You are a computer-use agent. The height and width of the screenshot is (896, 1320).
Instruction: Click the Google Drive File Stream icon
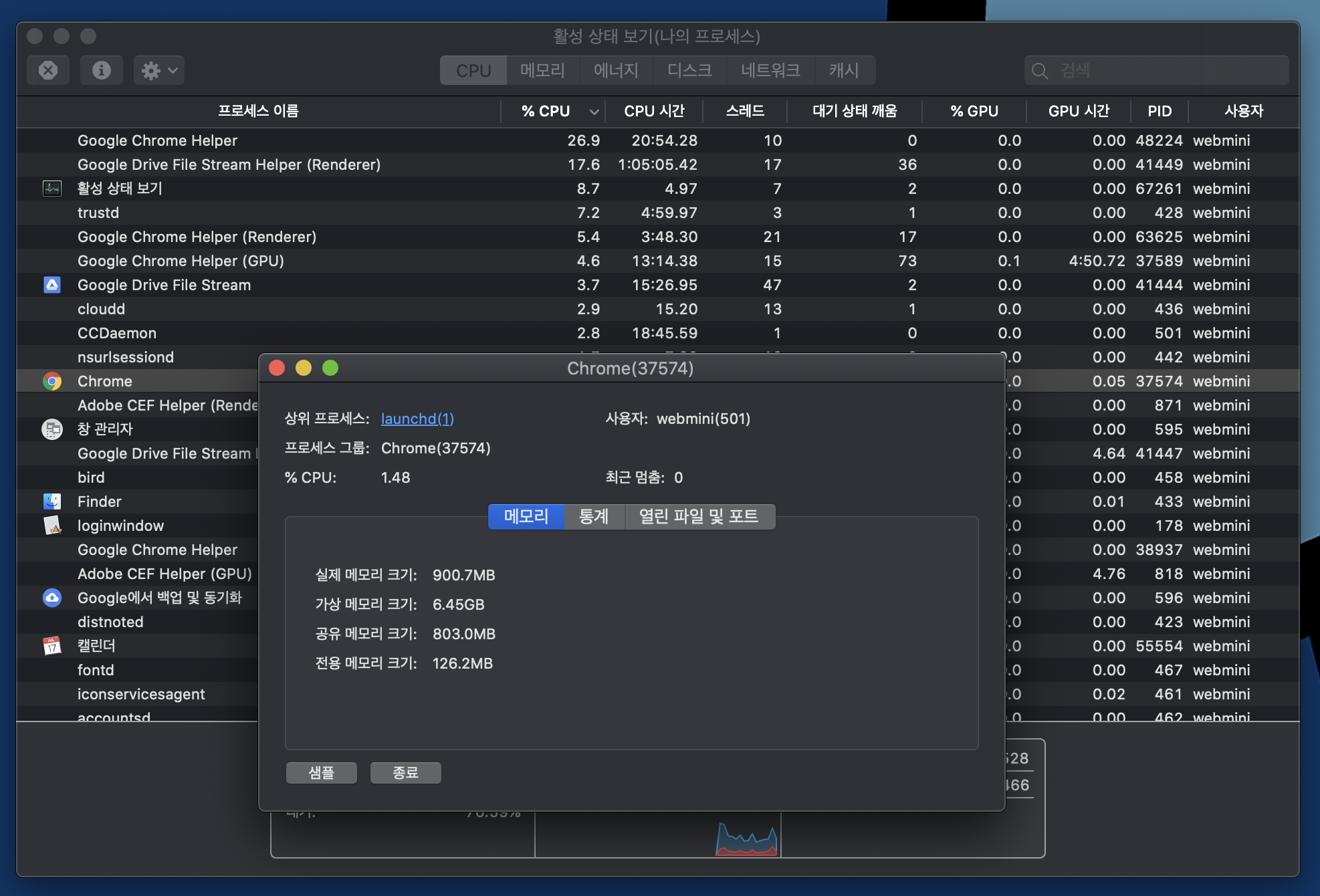[52, 285]
